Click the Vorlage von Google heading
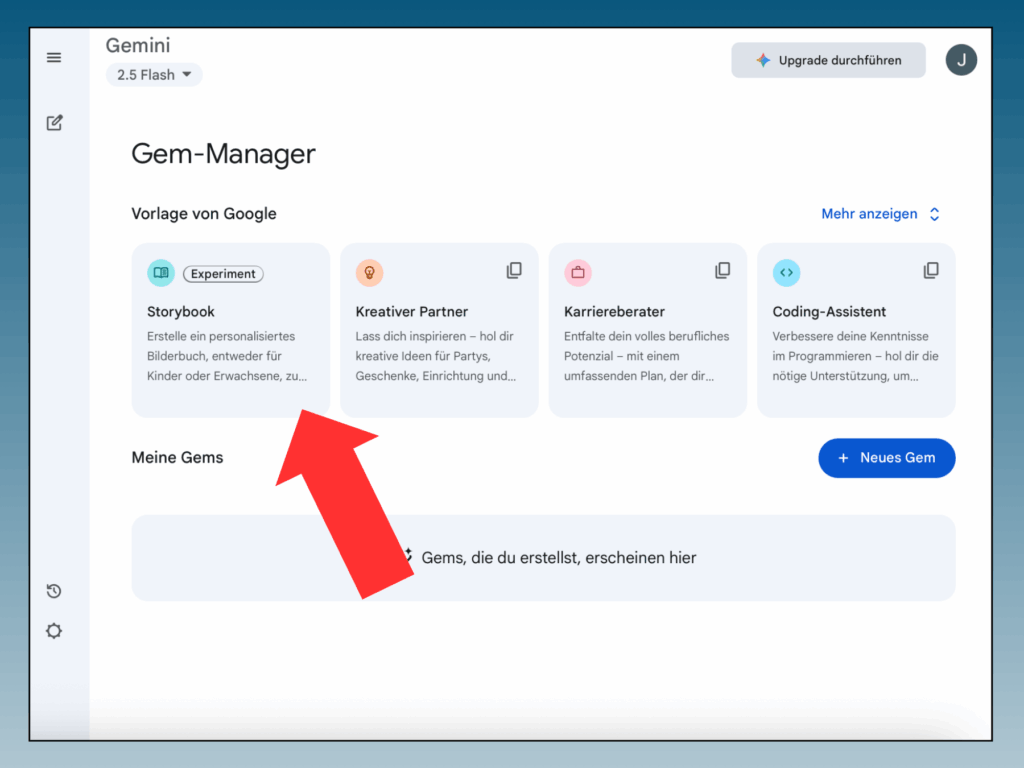 click(204, 214)
